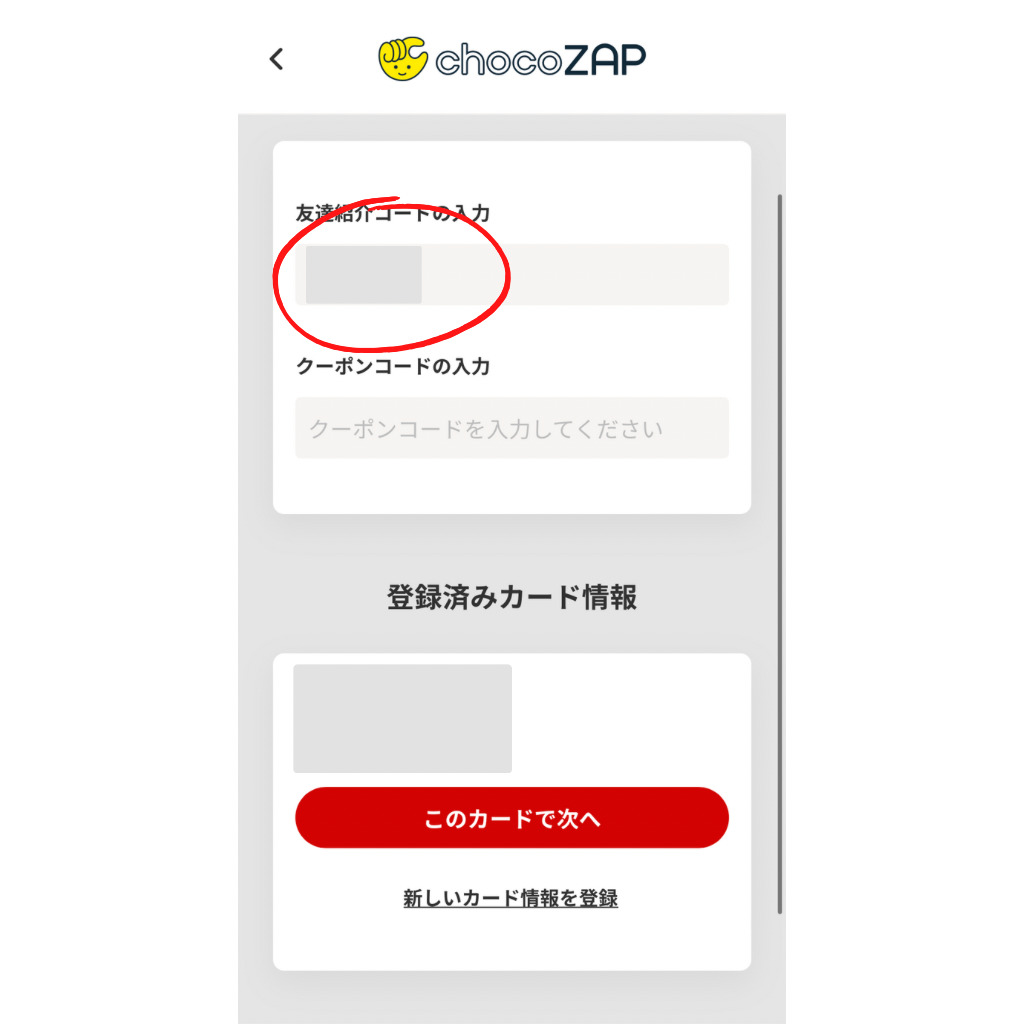Image resolution: width=1024 pixels, height=1024 pixels.
Task: Click blank space under the new-card link
Action: [x=512, y=939]
